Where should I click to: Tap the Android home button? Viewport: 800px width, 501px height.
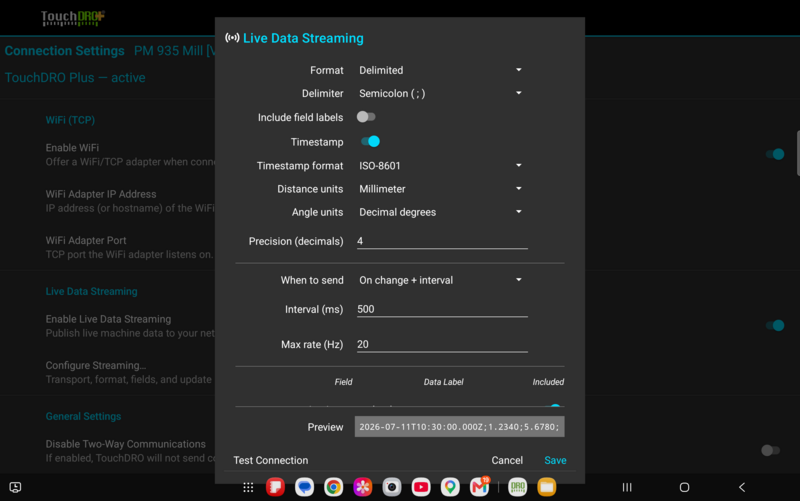tap(684, 487)
